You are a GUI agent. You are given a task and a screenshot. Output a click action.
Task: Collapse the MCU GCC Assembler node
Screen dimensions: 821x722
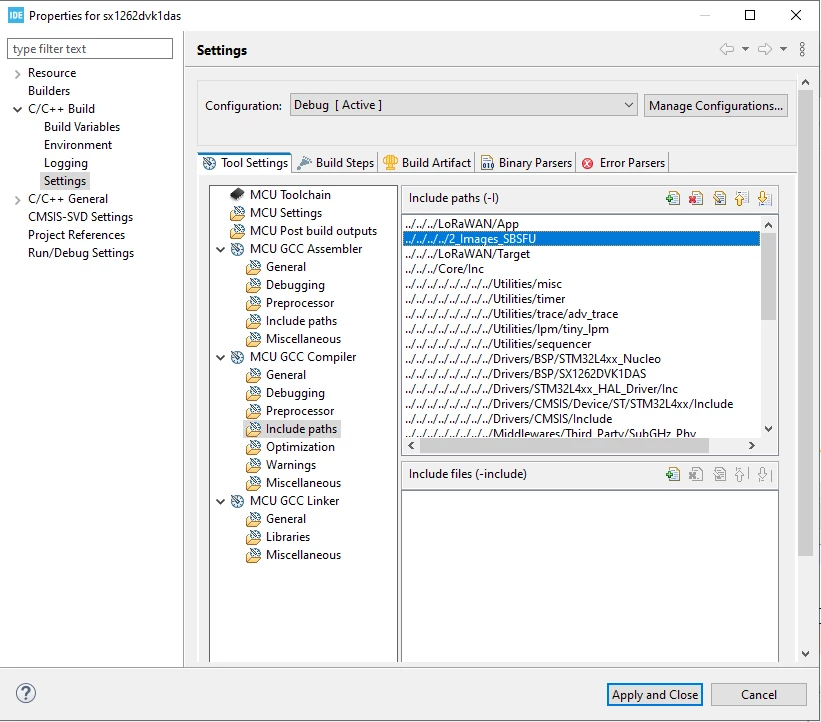point(220,250)
